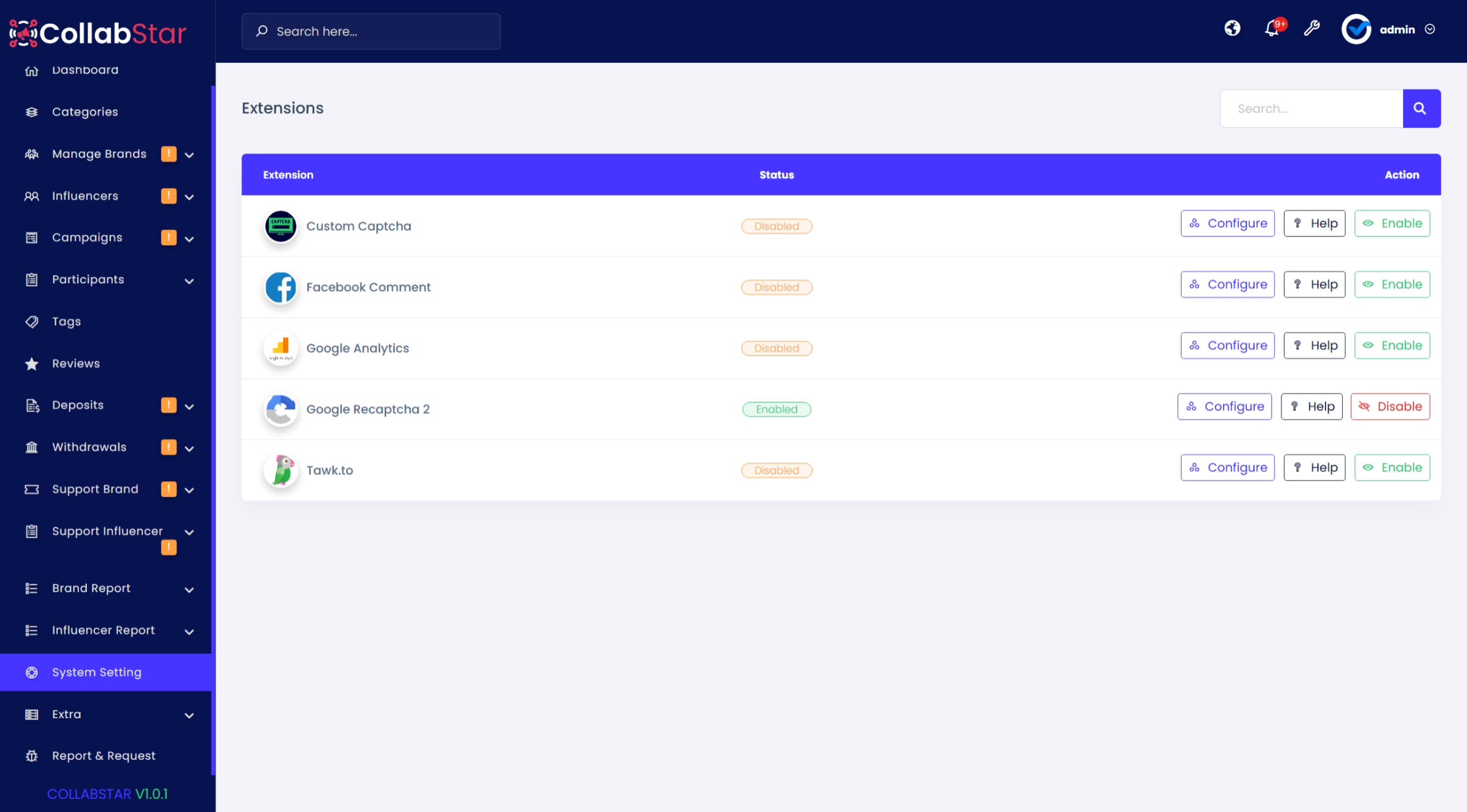Open Help for Tawk.to

[x=1314, y=467]
